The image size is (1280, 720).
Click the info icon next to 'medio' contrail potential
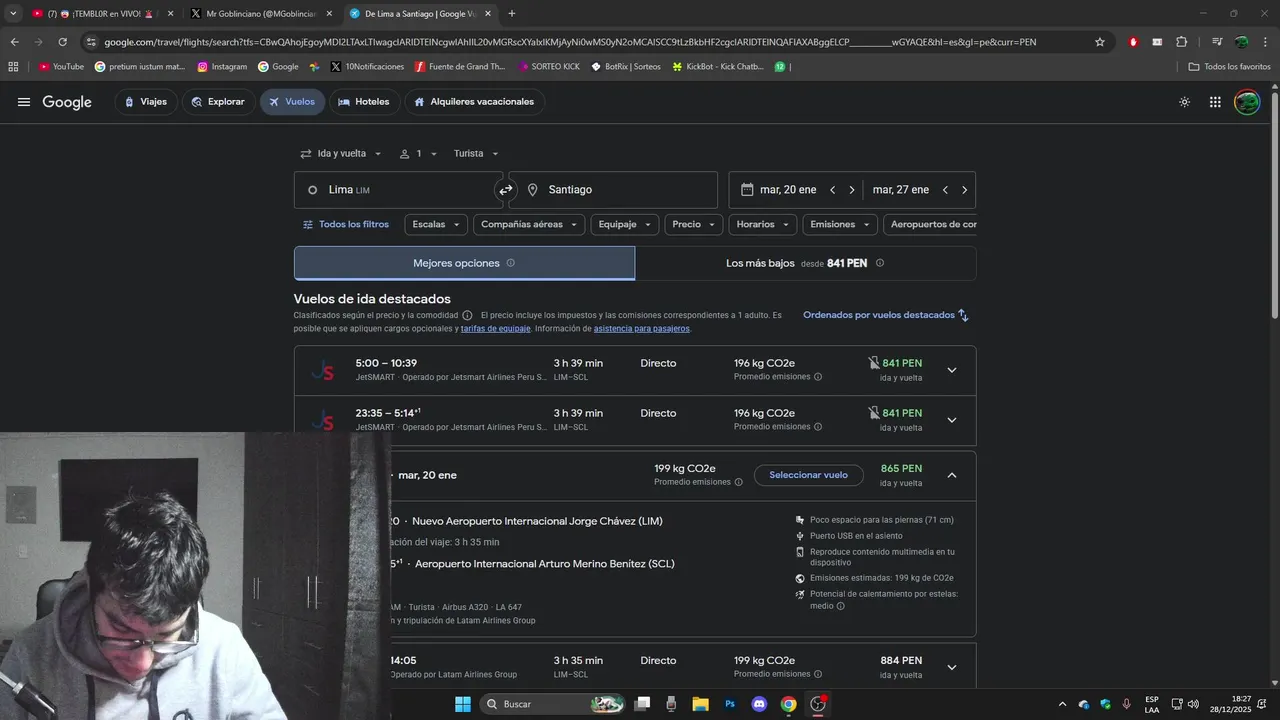pos(840,606)
